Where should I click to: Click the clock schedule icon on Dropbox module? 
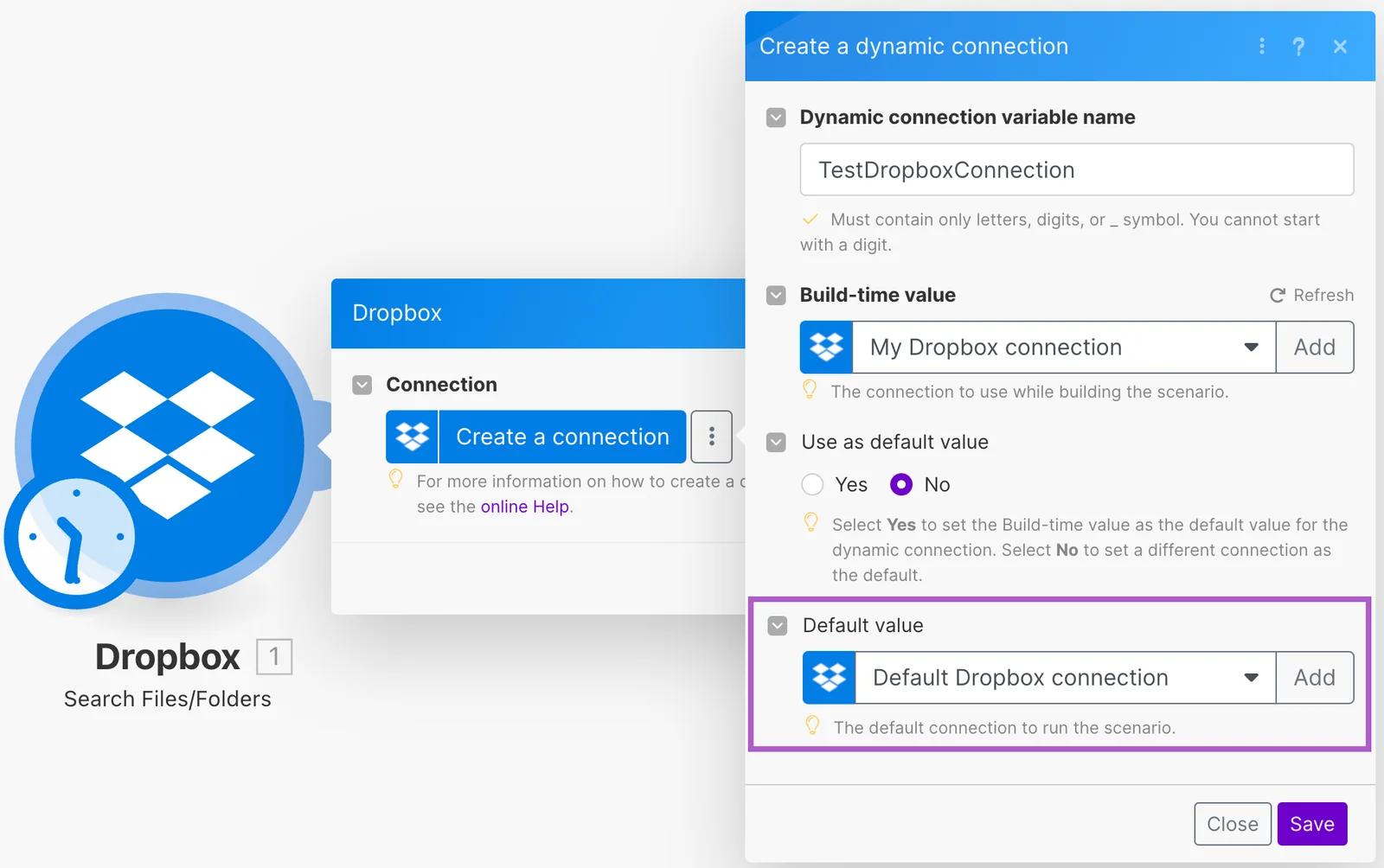tap(76, 537)
